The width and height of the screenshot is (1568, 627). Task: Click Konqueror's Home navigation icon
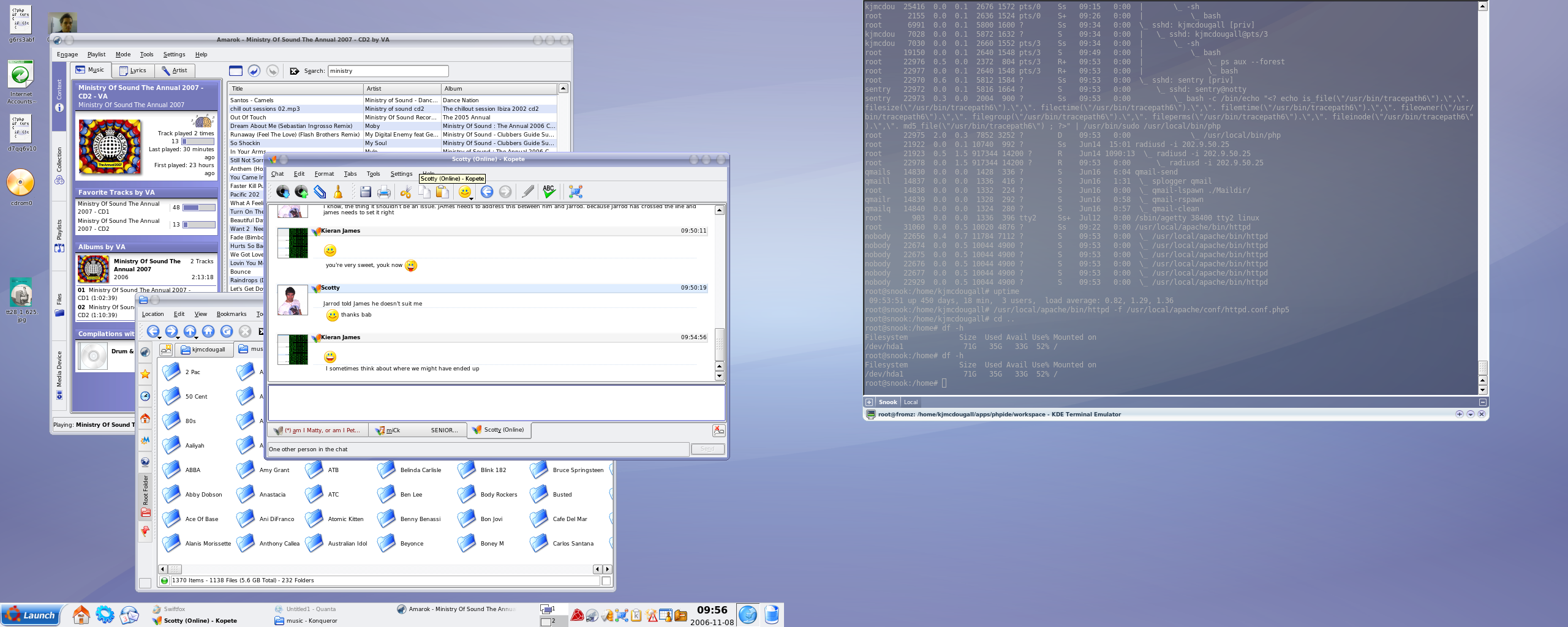point(208,331)
